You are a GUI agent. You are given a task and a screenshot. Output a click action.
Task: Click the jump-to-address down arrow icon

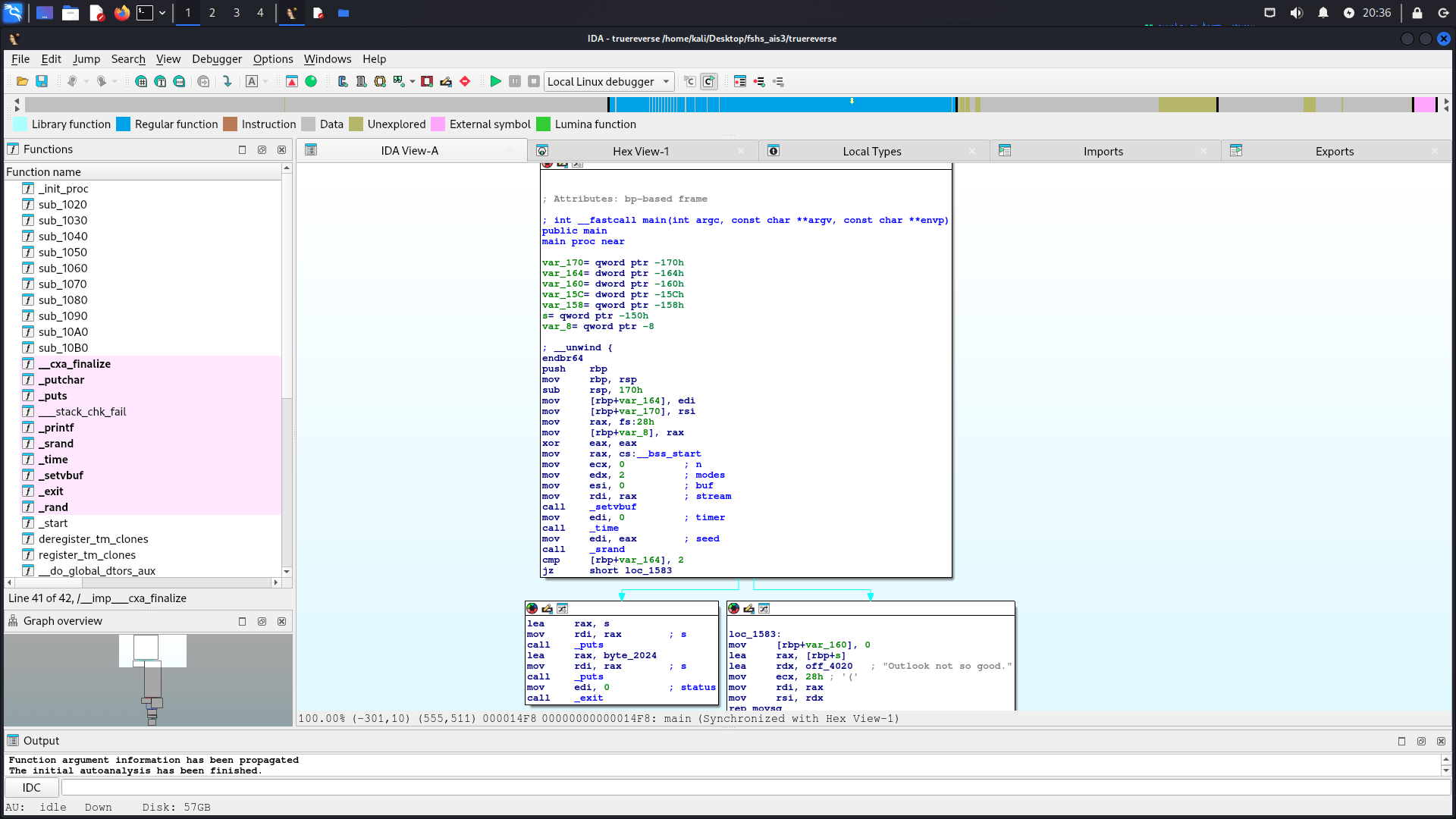227,82
